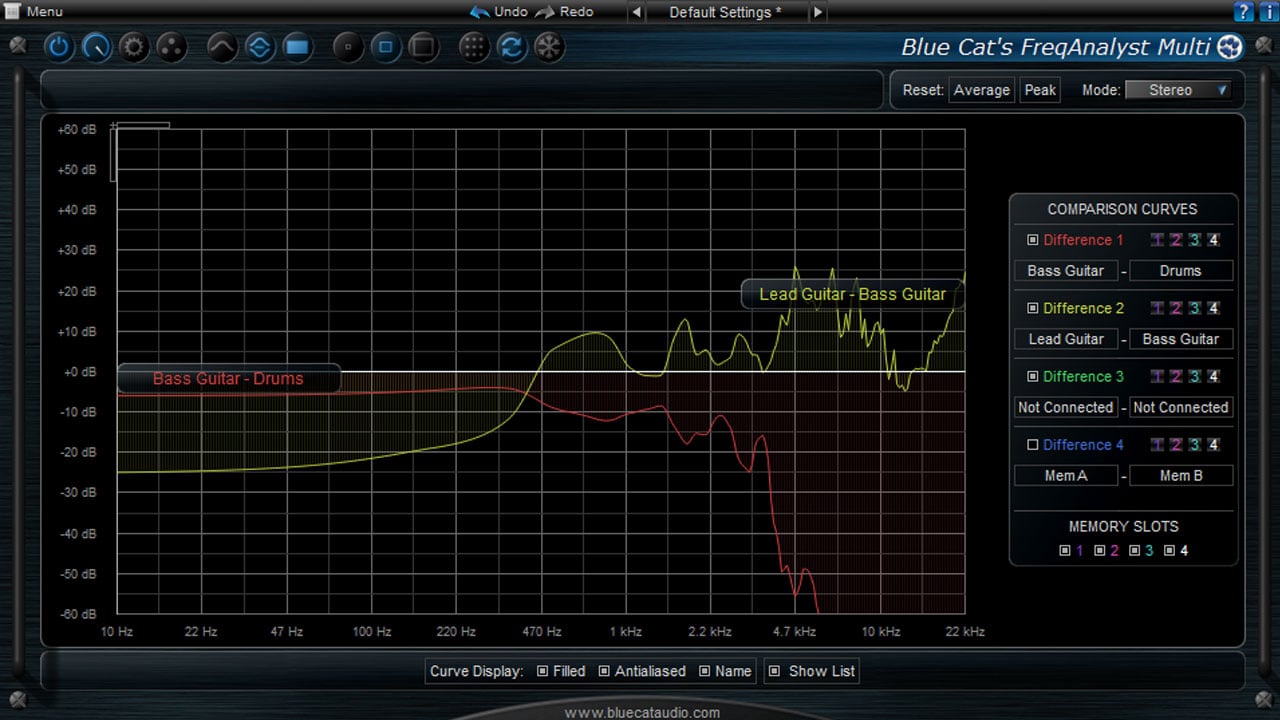Click memory slot 2 button for Difference 4
This screenshot has height=720, width=1280.
click(x=1177, y=445)
